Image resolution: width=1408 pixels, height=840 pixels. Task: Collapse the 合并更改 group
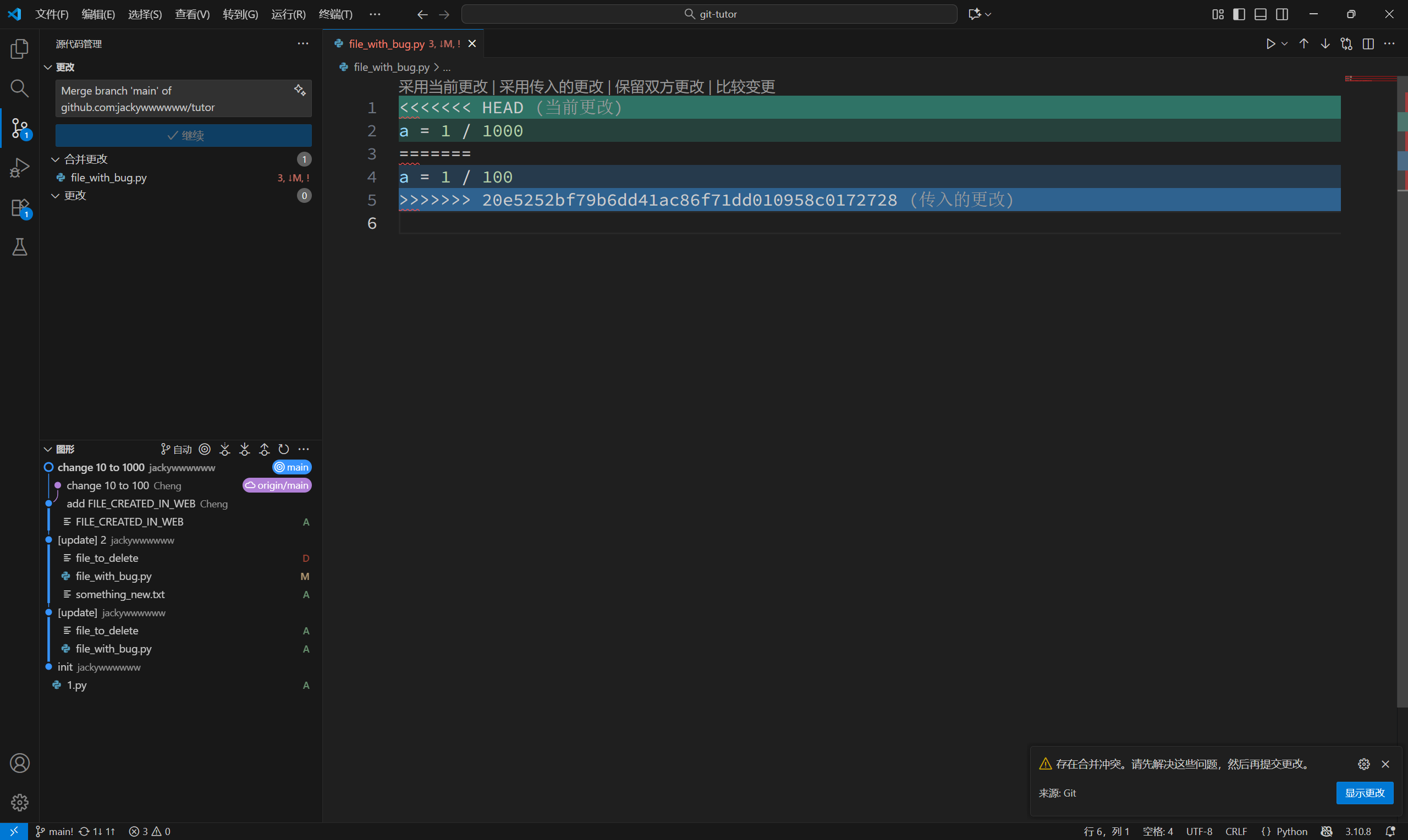tap(56, 159)
